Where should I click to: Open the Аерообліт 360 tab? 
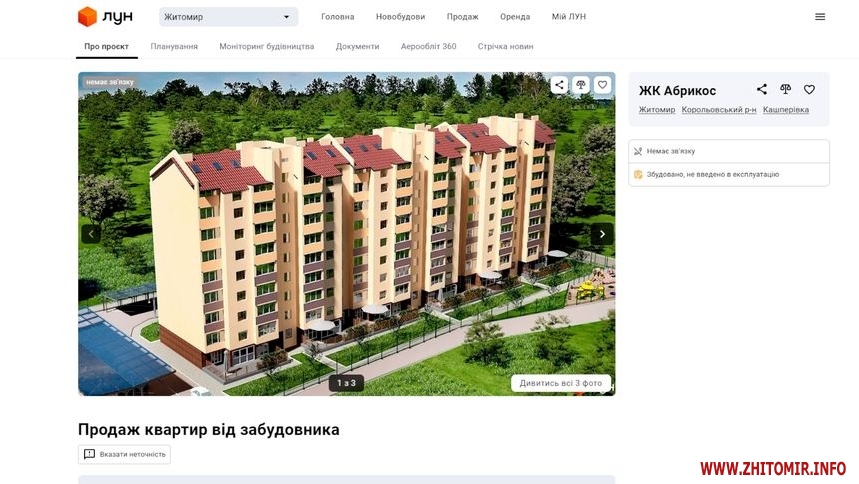[x=428, y=47]
